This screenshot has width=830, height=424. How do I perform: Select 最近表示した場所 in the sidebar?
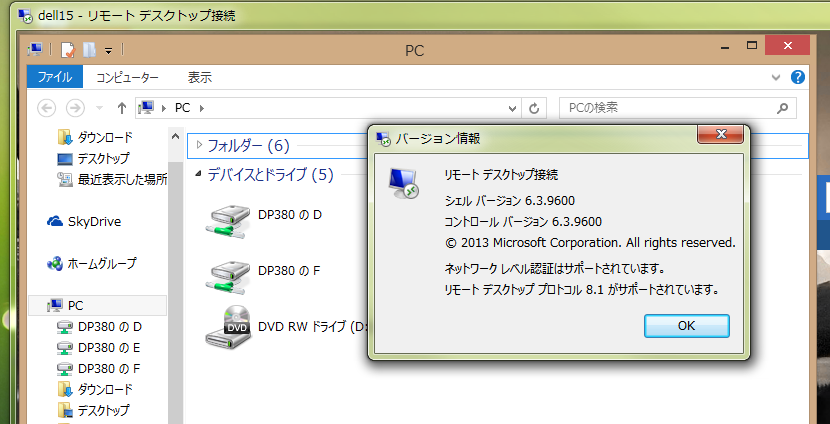click(x=112, y=179)
